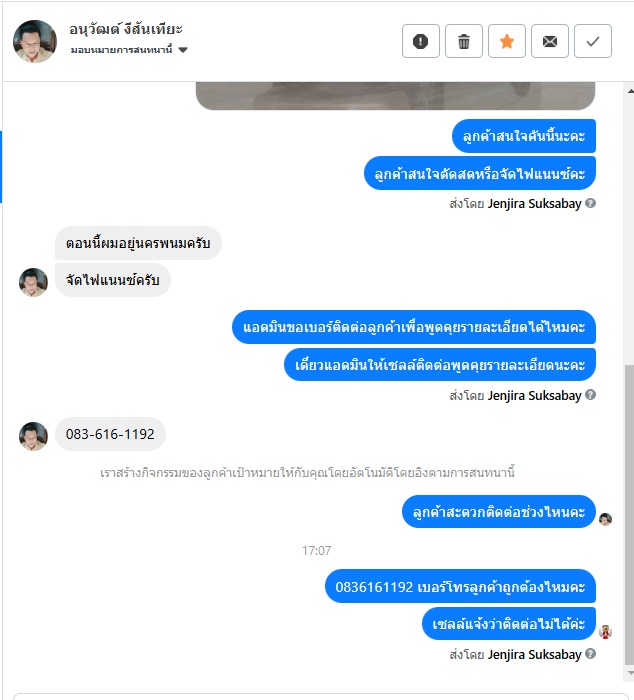Viewport: 634px width, 700px height.
Task: Mark conversation as spam with exclamation icon
Action: pyautogui.click(x=421, y=41)
